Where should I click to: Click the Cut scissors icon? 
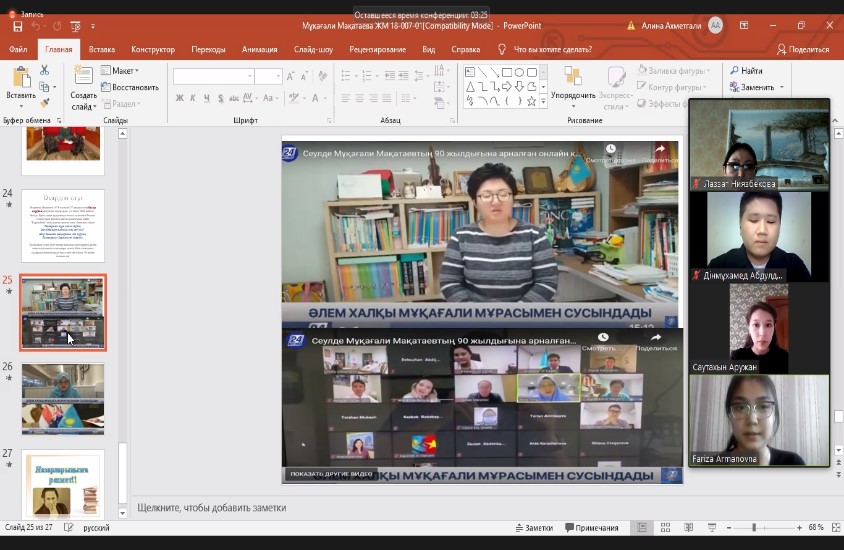coord(44,71)
